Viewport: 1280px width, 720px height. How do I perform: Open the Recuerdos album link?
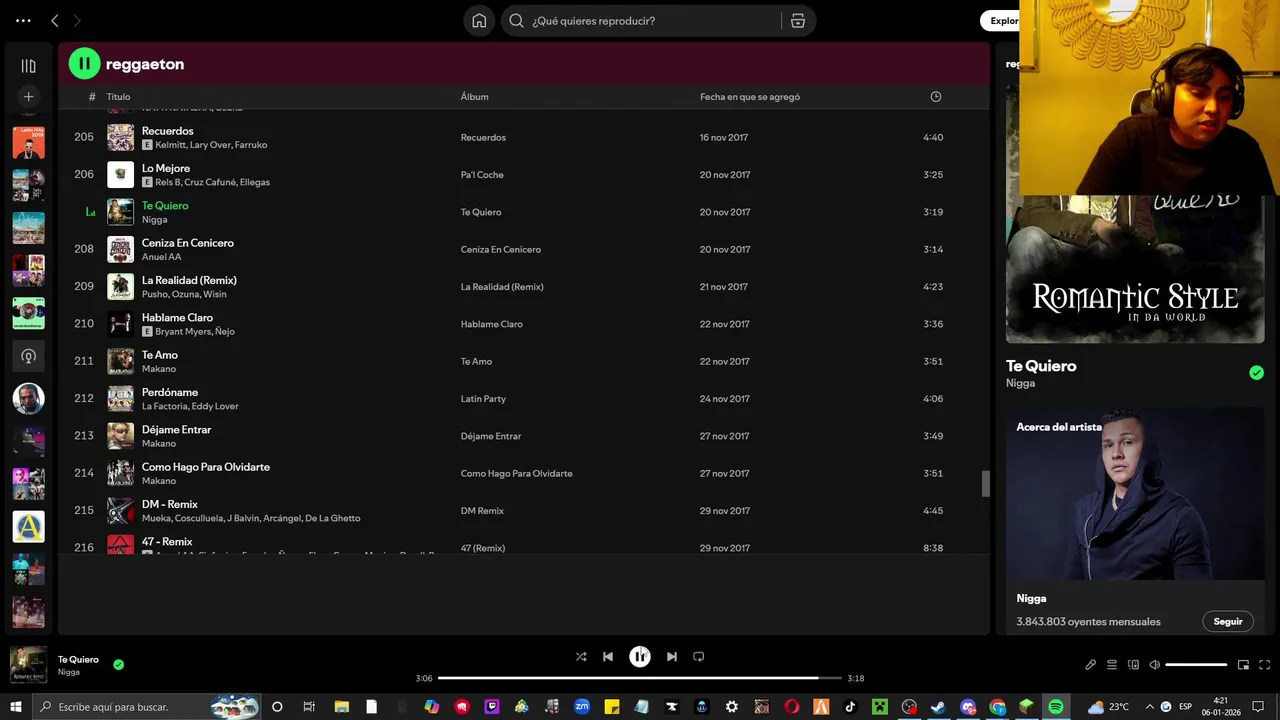[483, 138]
